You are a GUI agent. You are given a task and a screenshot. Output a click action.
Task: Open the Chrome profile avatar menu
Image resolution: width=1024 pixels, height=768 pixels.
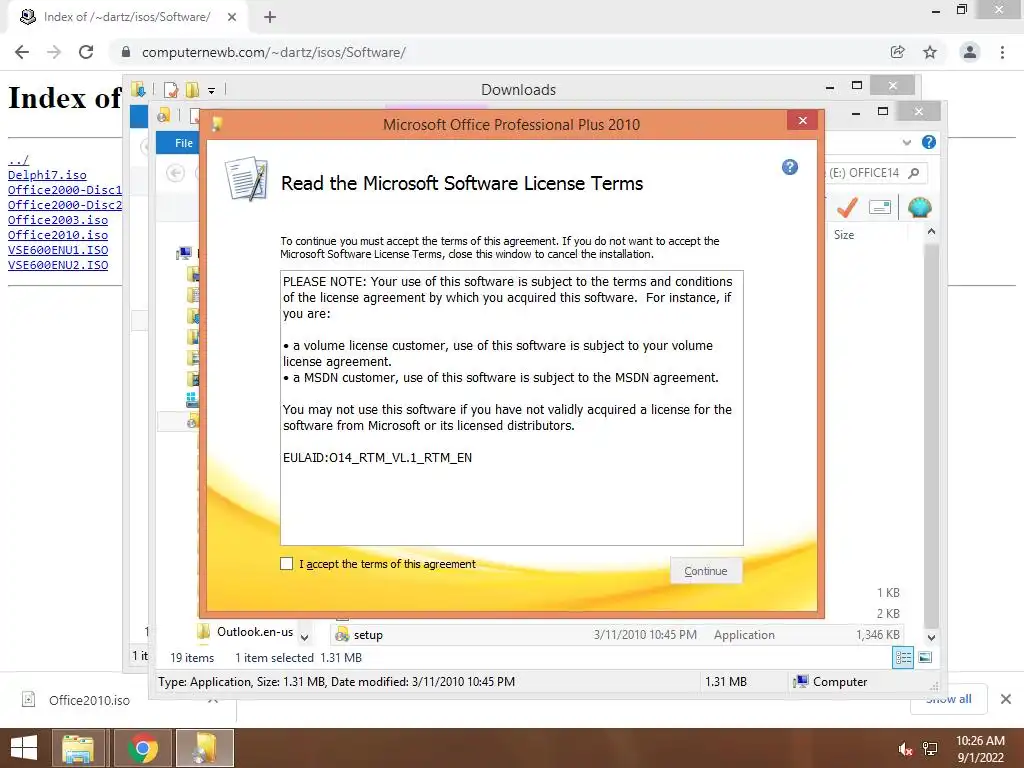pos(970,52)
